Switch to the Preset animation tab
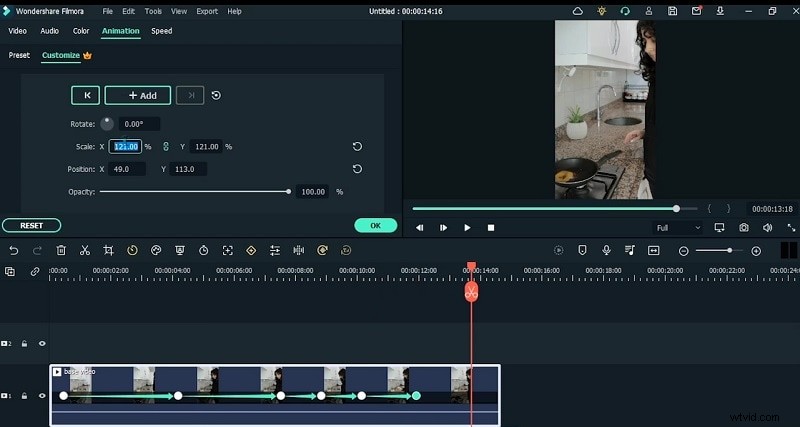 (19, 55)
